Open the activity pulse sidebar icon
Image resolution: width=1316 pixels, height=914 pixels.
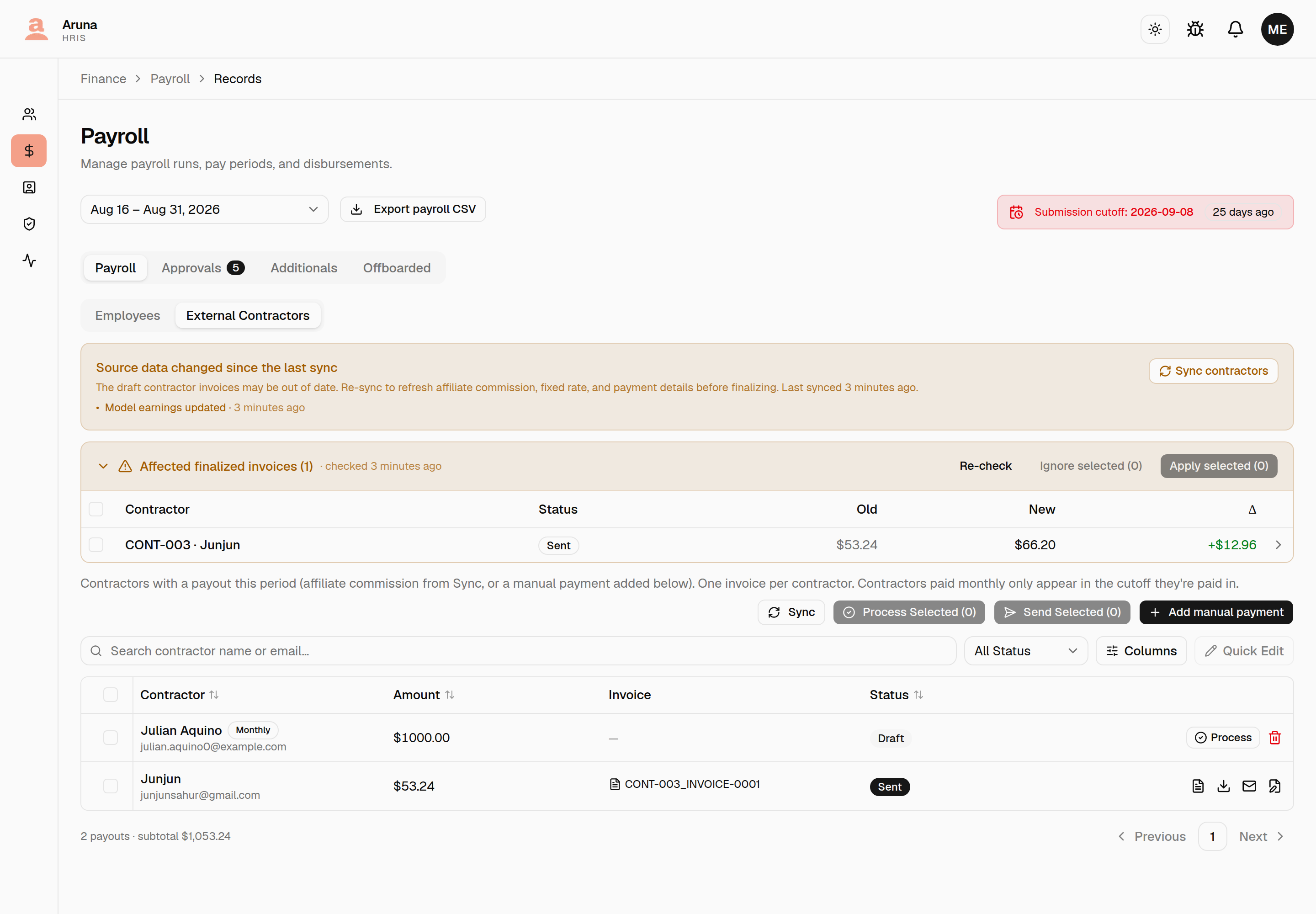point(29,260)
